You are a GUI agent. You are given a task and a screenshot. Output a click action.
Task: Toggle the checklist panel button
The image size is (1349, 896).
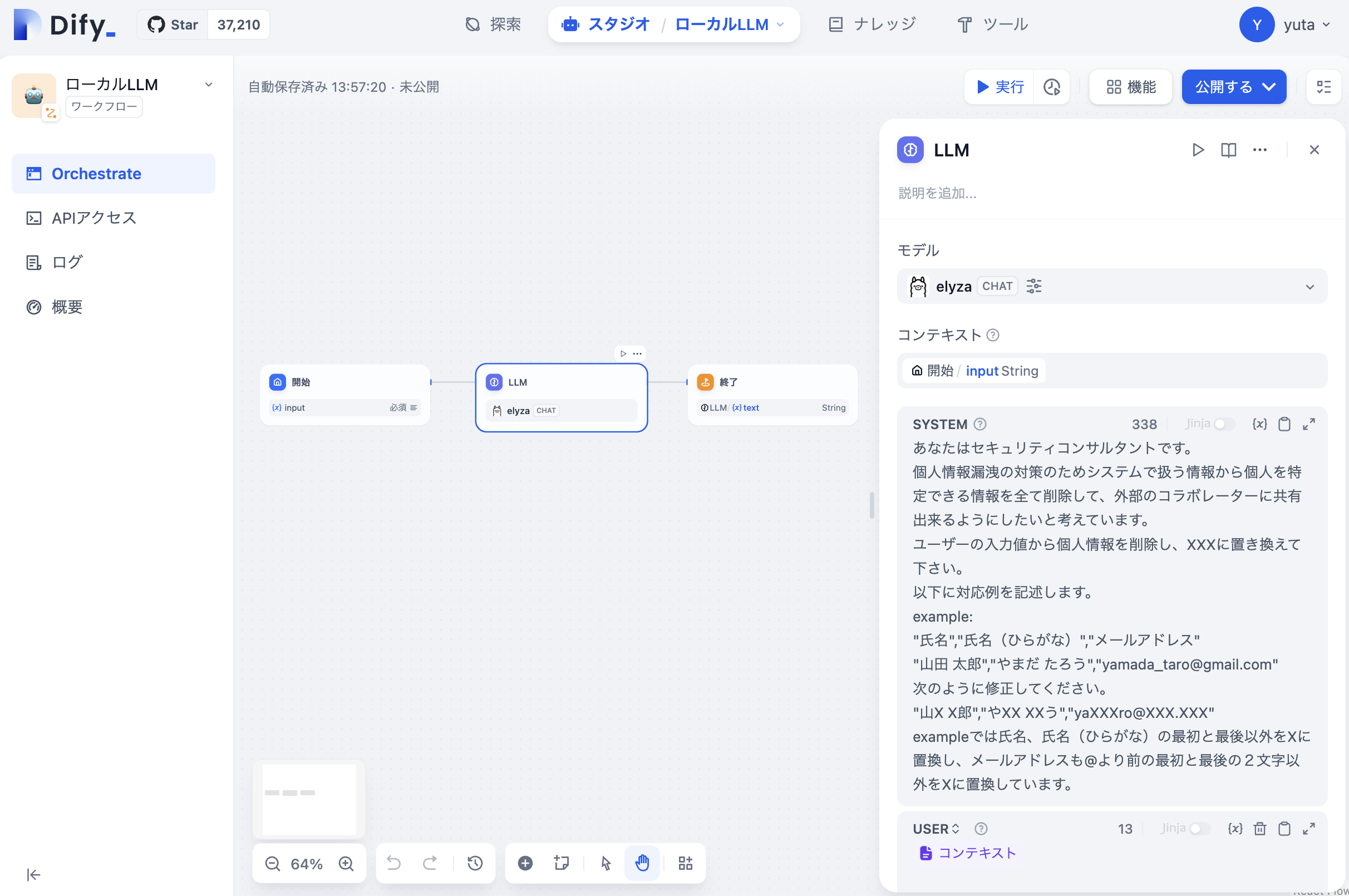(x=1324, y=87)
